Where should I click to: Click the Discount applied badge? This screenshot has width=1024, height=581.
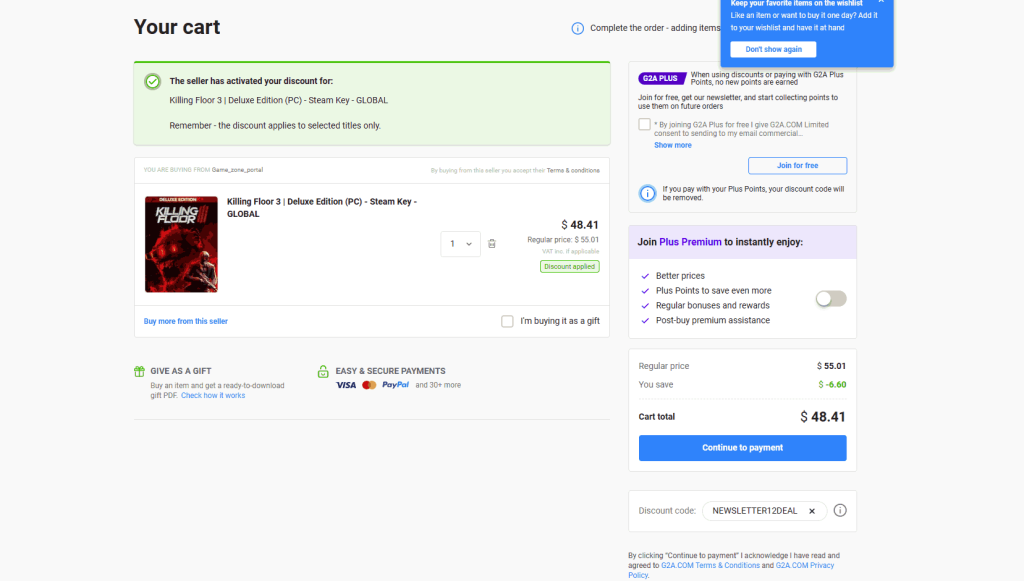569,266
